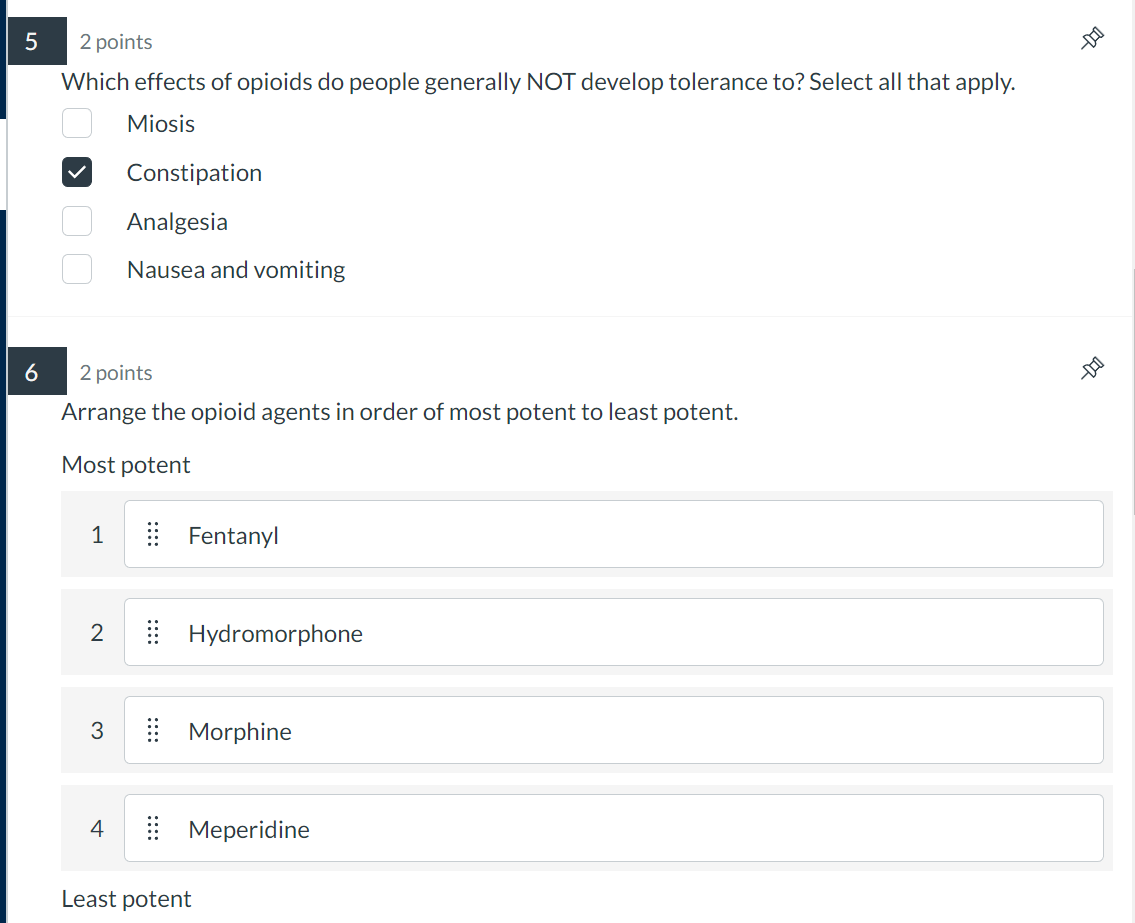This screenshot has width=1135, height=923.
Task: Click the Miosis answer label
Action: point(161,124)
